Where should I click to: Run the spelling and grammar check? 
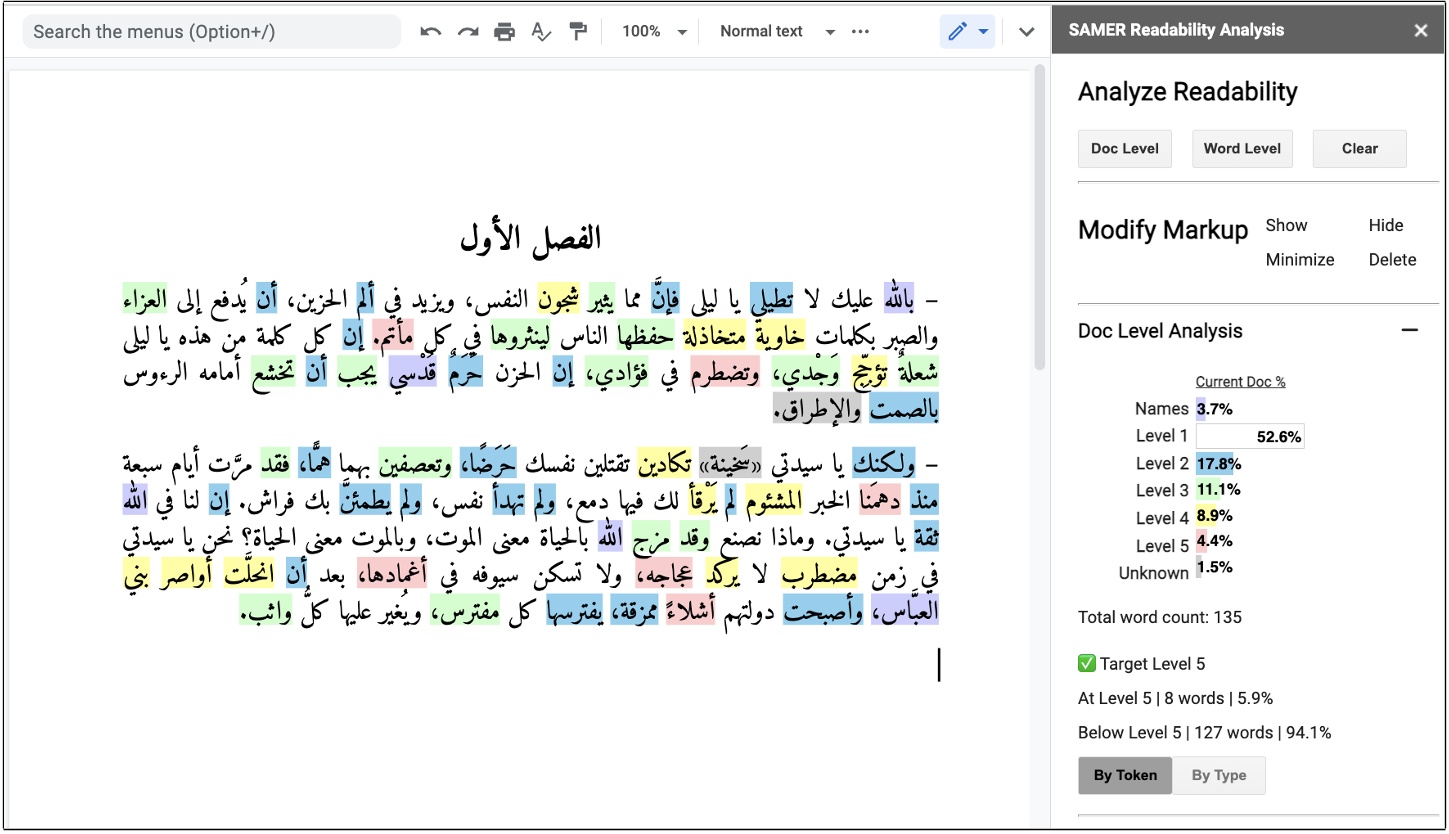click(541, 31)
